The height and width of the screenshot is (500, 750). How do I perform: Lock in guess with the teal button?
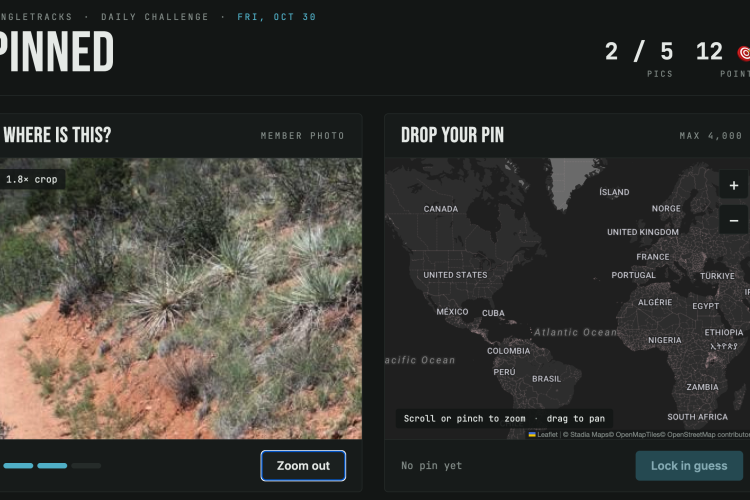point(689,466)
